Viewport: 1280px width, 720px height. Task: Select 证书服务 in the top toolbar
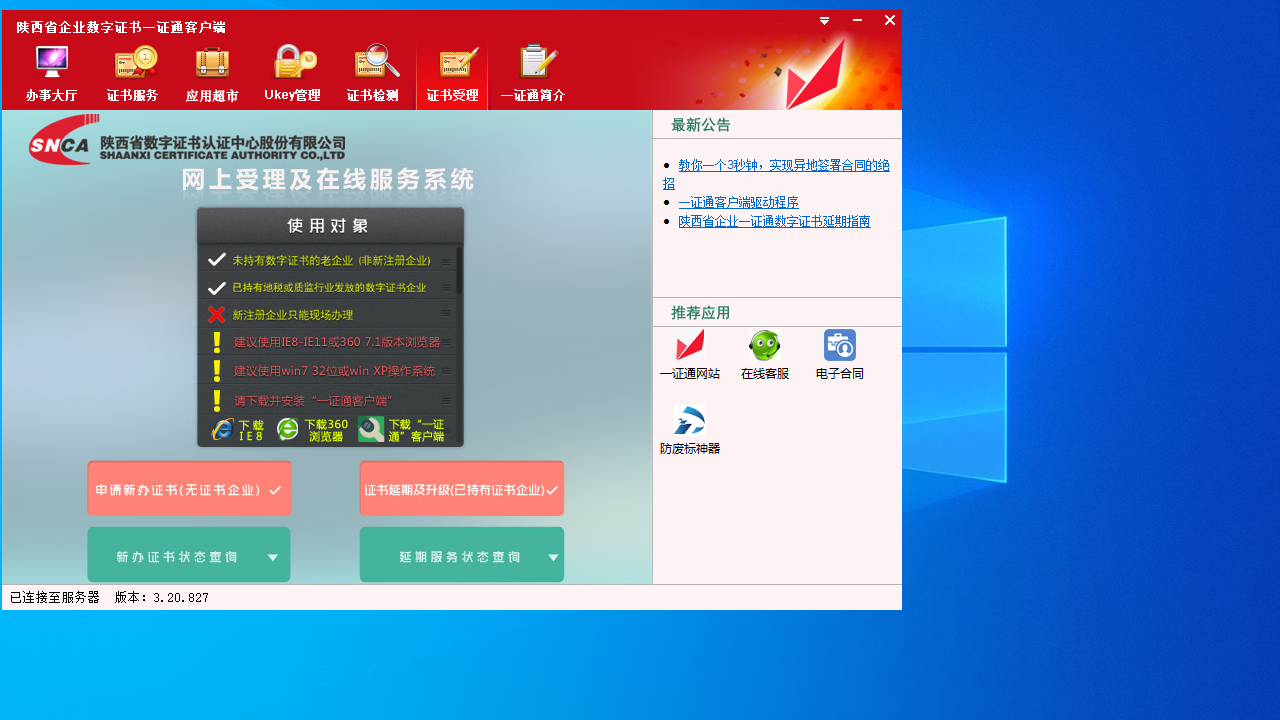click(132, 72)
